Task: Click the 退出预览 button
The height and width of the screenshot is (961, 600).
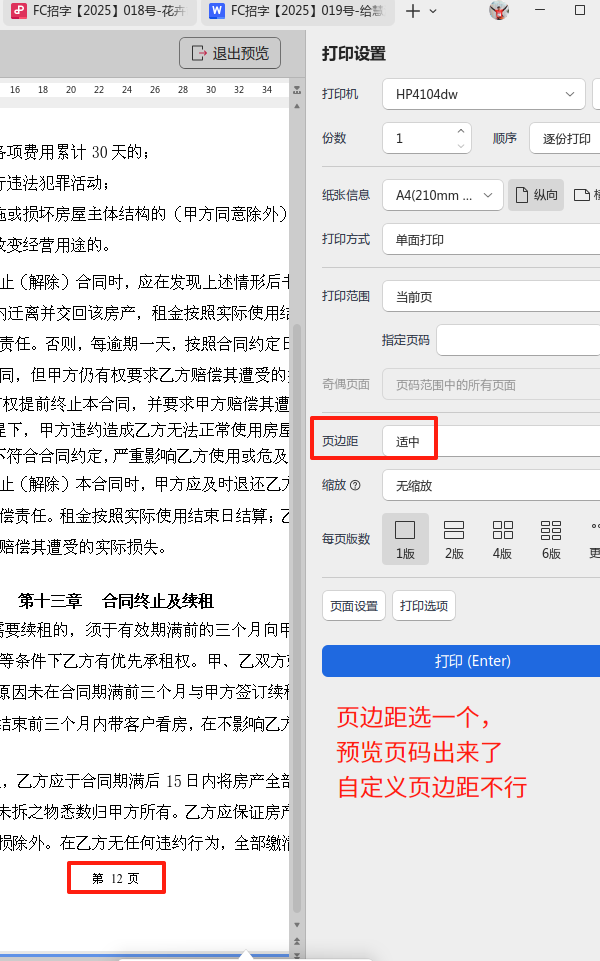Action: [x=230, y=53]
